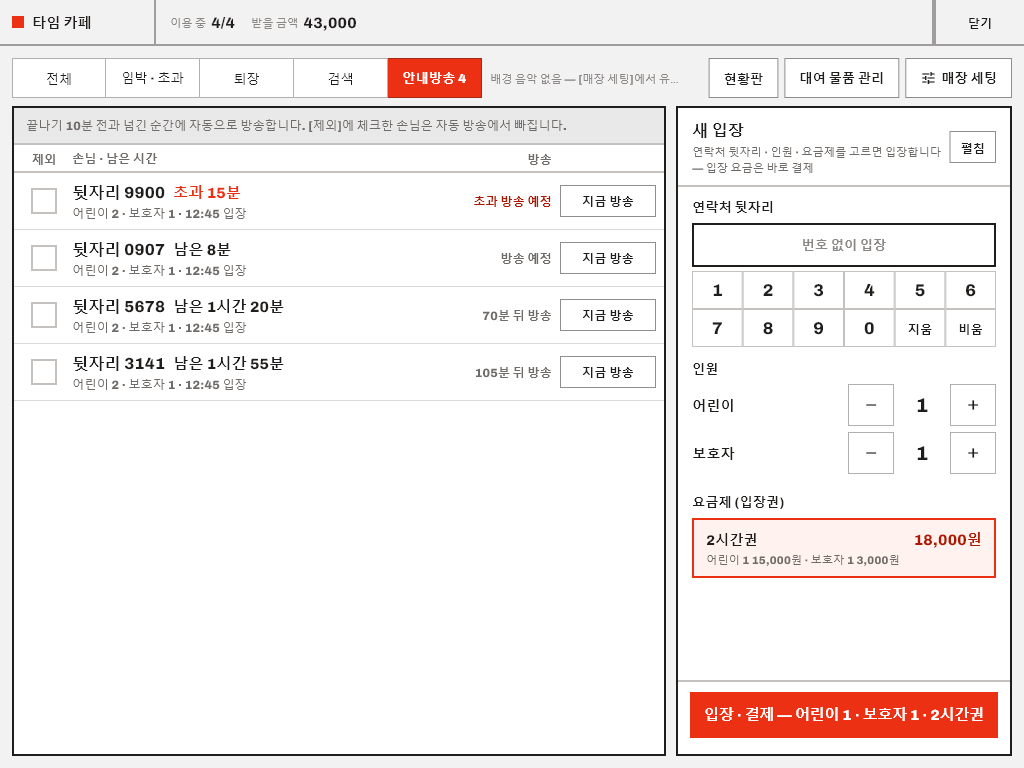Switch to the 임박 · 초과 tab
1024x768 pixels.
[153, 78]
